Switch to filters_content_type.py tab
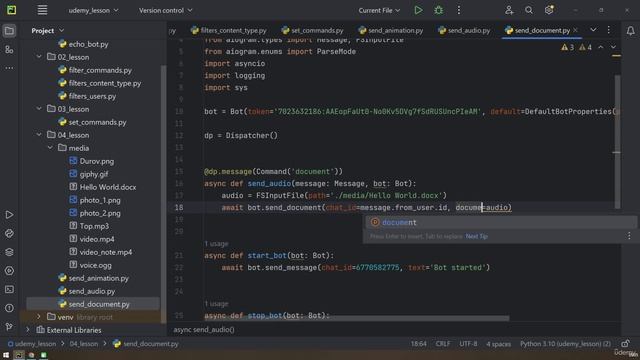Screen dimensions: 640x360 (x=229, y=30)
